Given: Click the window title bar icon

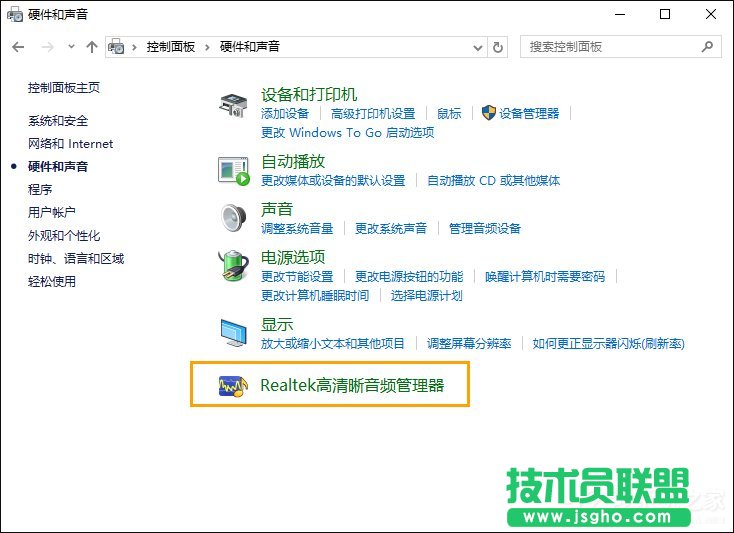Looking at the screenshot, I should [15, 14].
